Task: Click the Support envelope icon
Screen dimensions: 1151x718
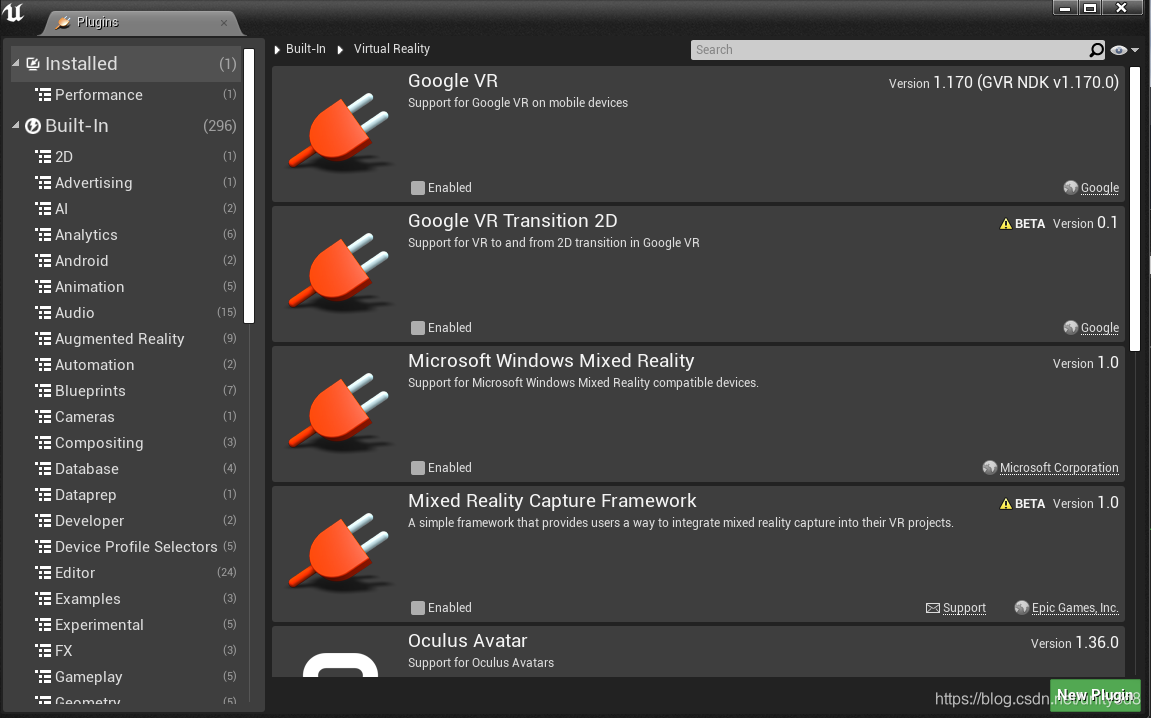Action: [x=932, y=608]
